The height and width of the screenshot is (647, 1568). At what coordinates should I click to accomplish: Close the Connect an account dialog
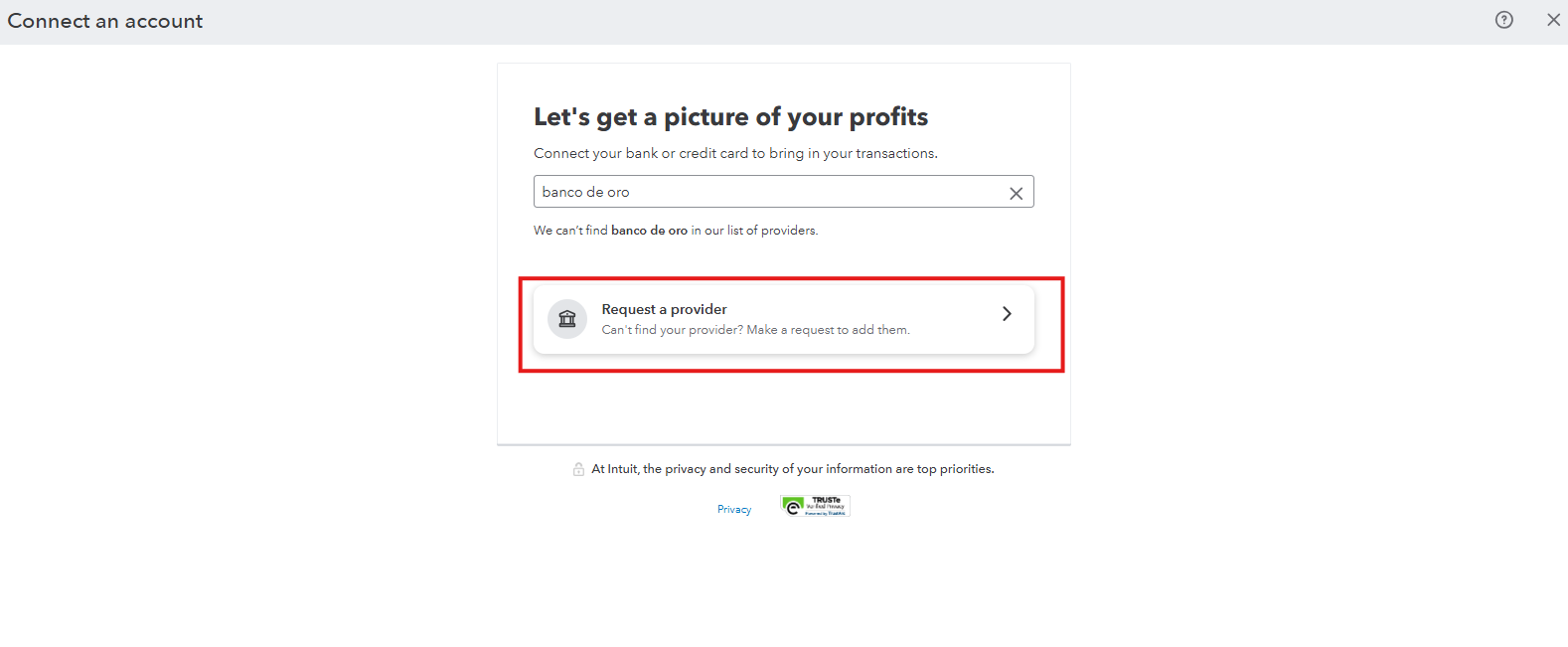pyautogui.click(x=1553, y=20)
